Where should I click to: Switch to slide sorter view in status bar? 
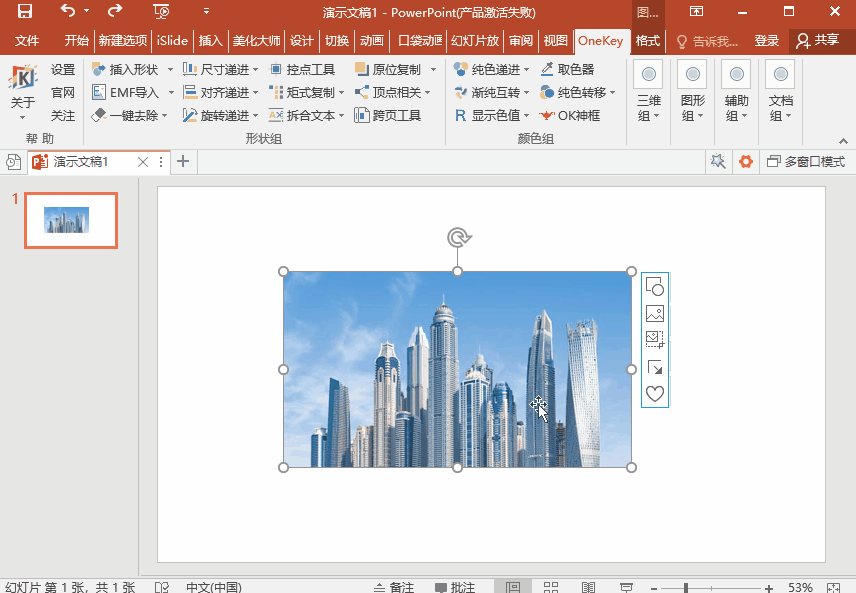551,587
